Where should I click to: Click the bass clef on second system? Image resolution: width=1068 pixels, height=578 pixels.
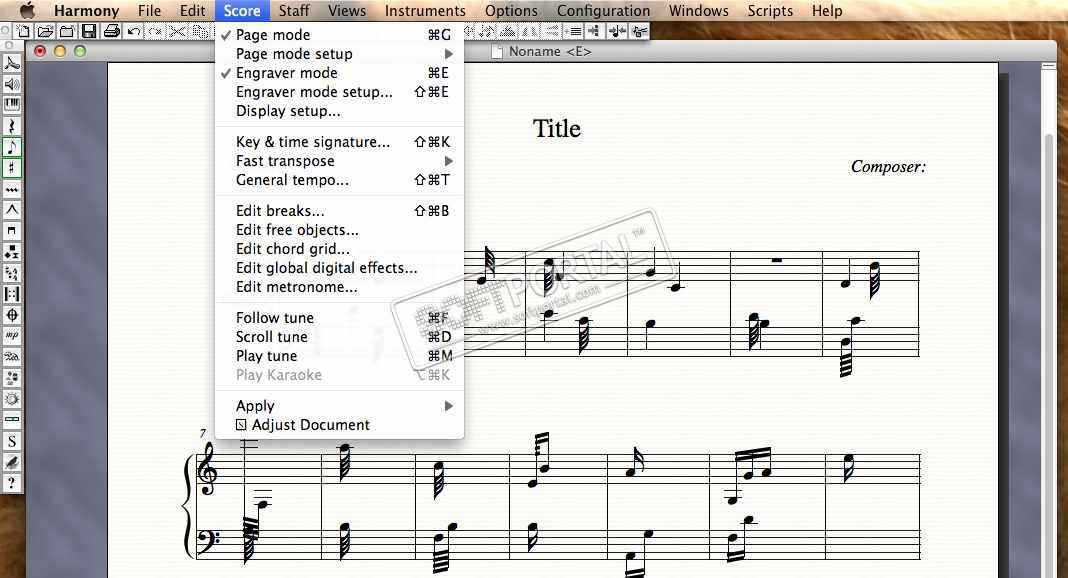[x=207, y=541]
